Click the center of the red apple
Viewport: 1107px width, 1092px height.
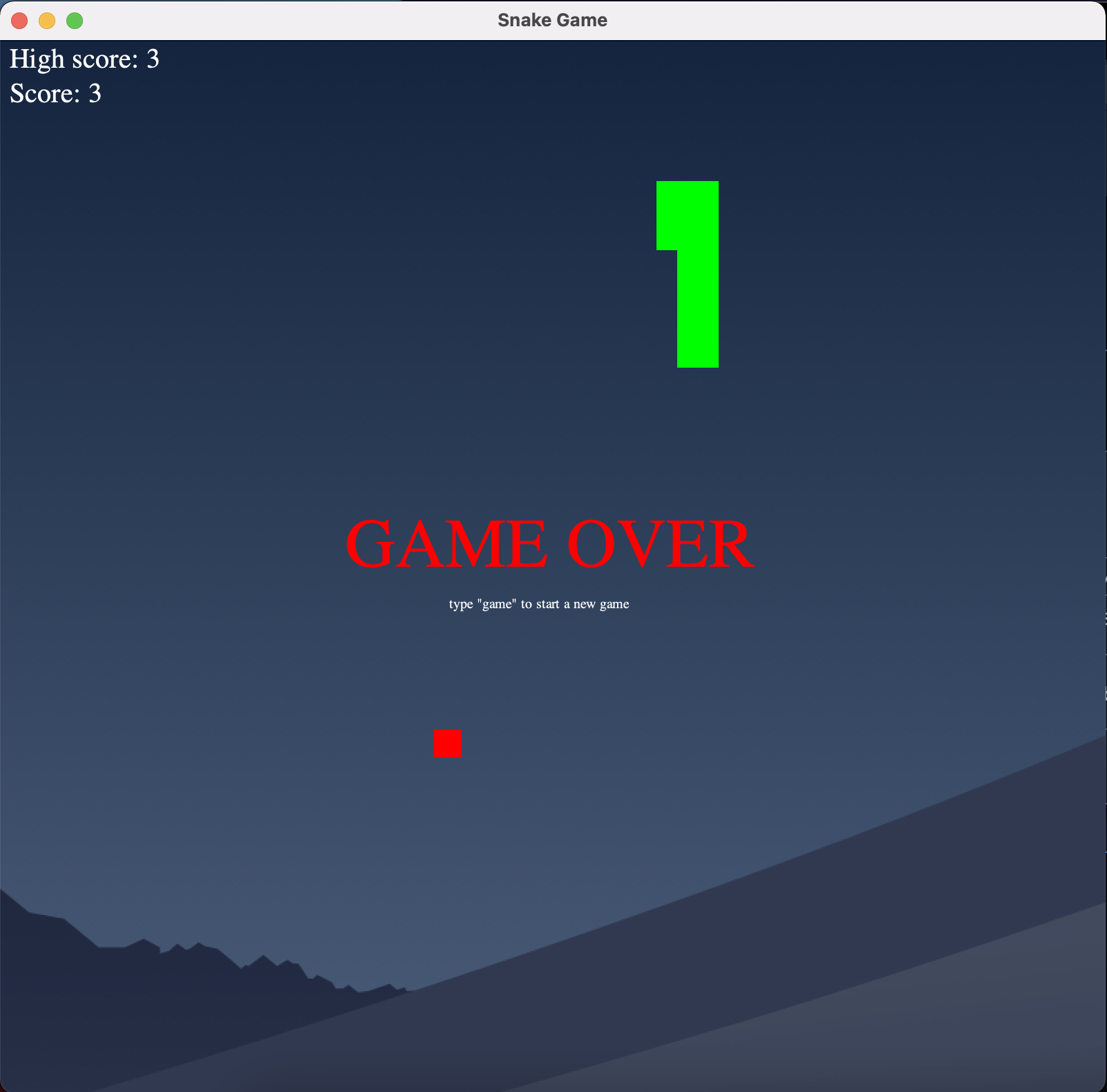coord(447,744)
